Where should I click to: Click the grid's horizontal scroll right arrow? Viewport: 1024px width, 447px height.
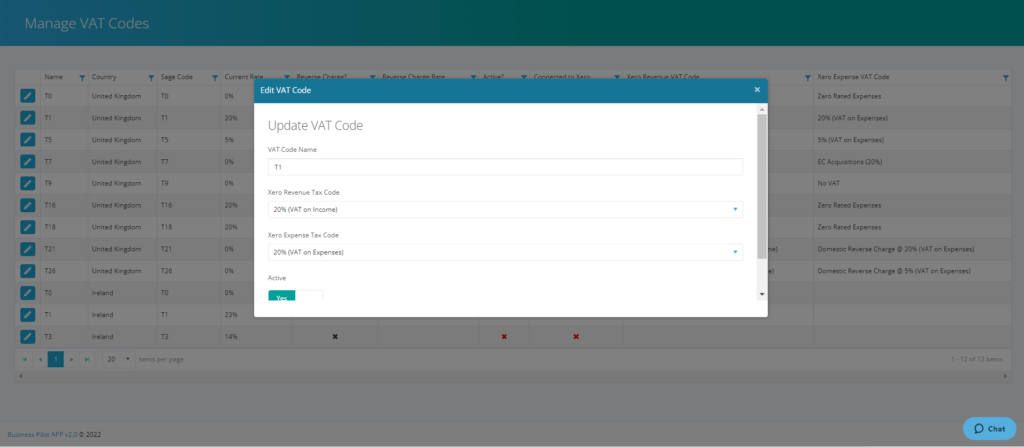tap(1004, 376)
